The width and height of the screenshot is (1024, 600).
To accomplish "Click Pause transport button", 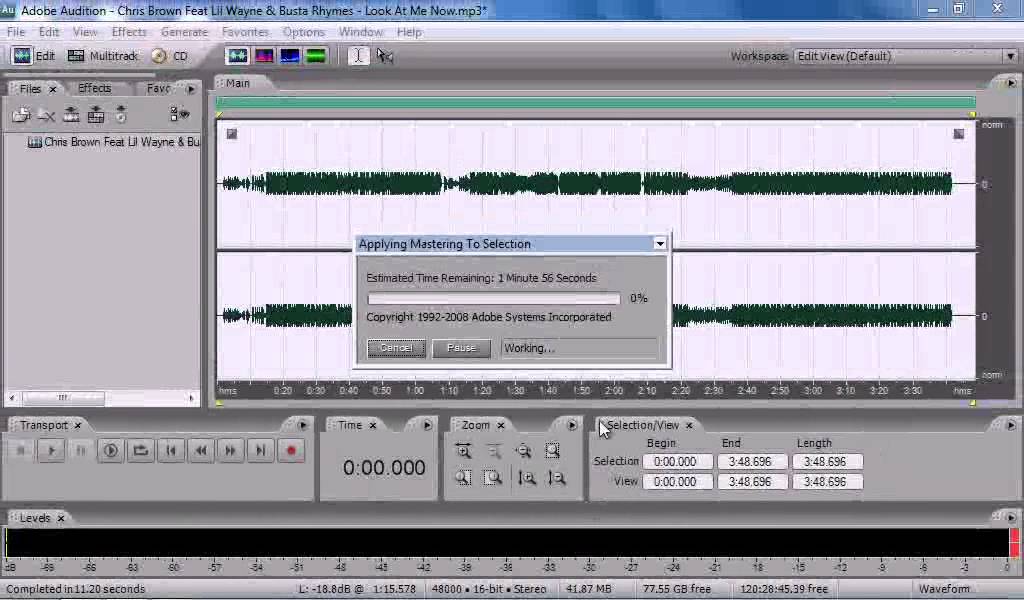I will click(x=81, y=450).
